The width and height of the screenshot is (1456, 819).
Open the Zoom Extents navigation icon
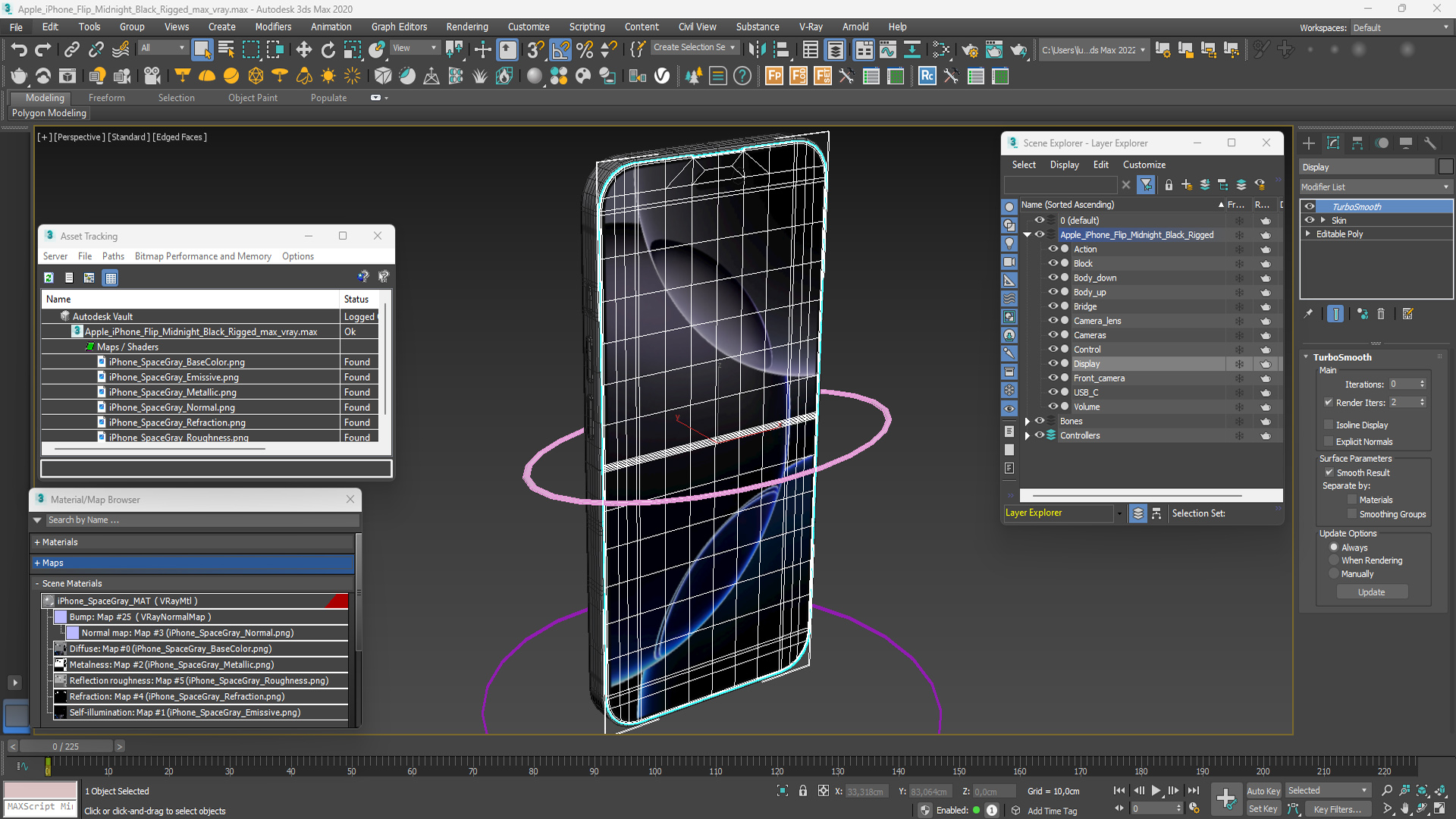pyautogui.click(x=1422, y=791)
